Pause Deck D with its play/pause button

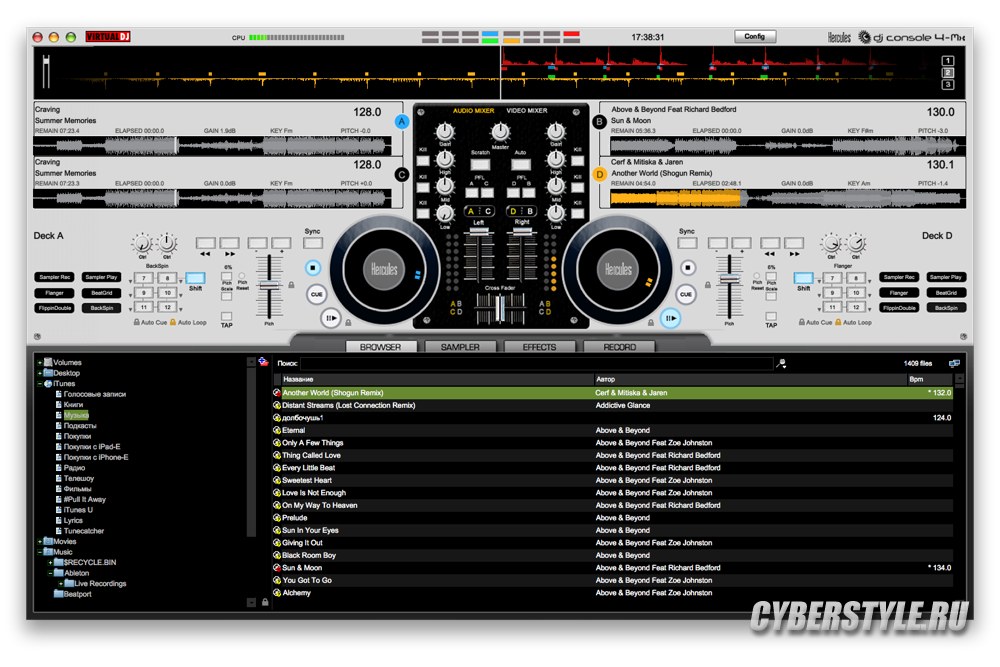pos(670,318)
